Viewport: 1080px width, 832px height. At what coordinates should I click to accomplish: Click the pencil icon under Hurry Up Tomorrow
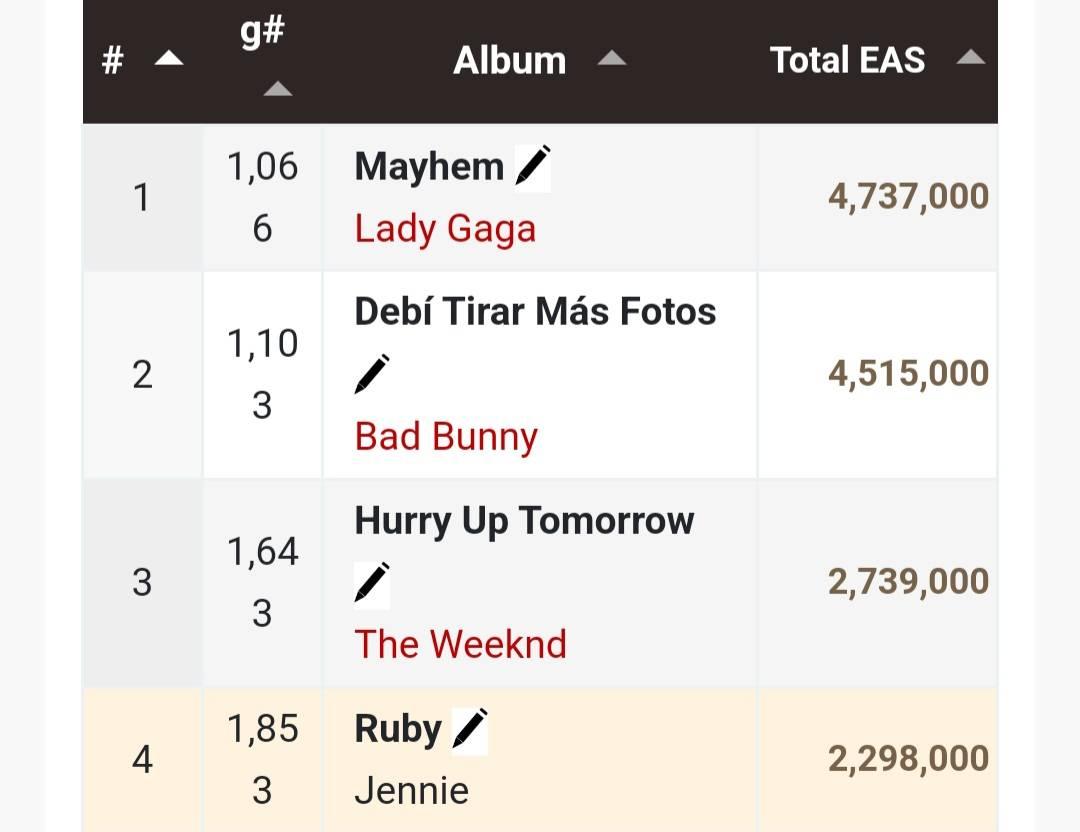372,583
